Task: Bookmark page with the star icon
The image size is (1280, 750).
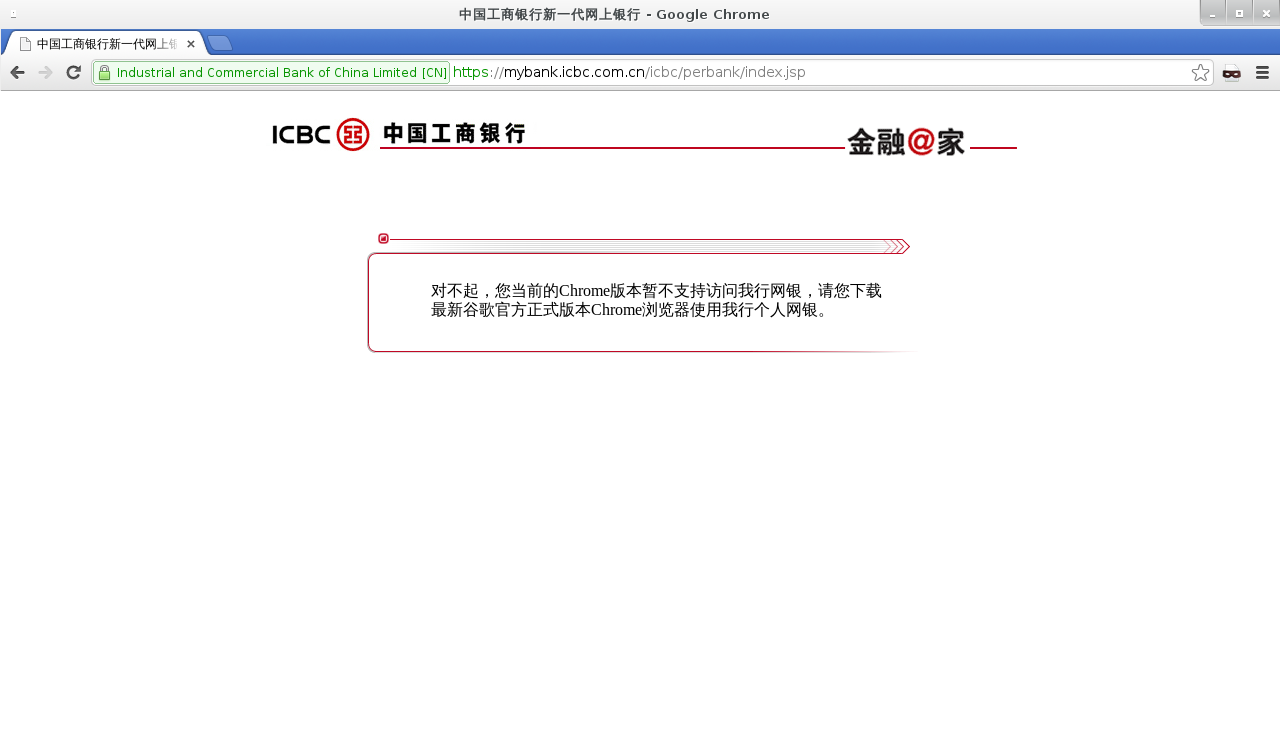Action: (x=1200, y=72)
